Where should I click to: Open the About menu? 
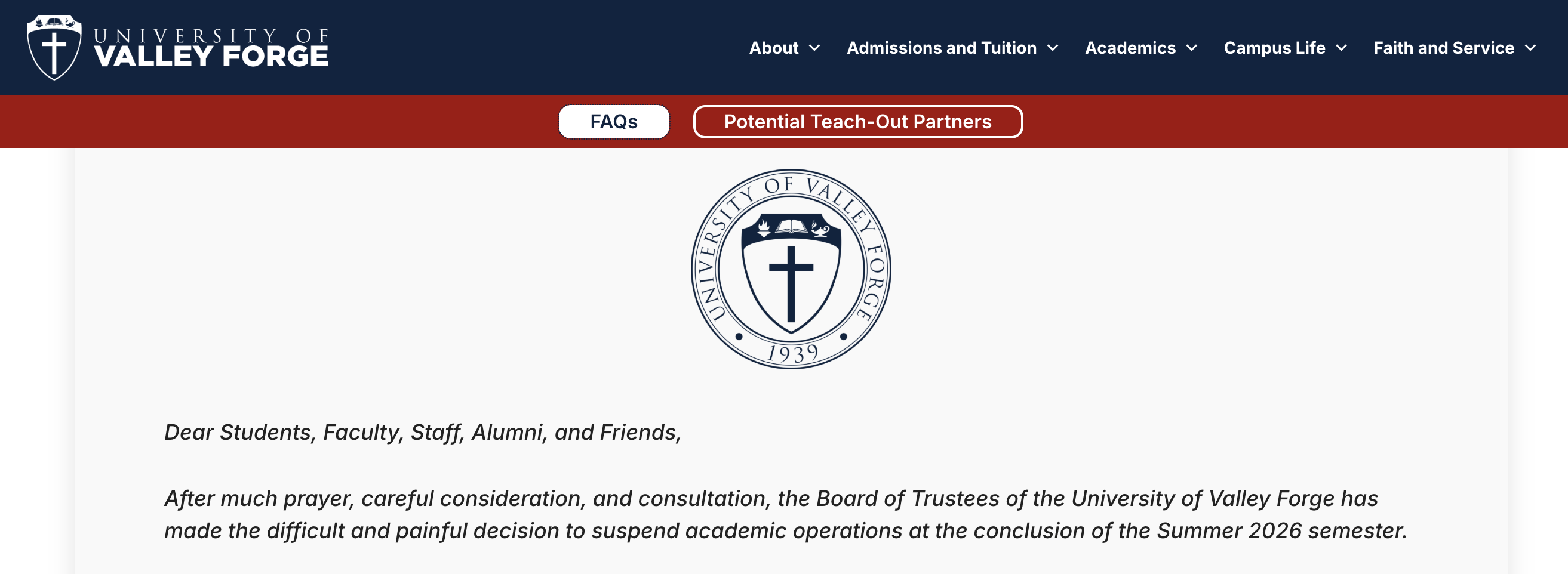(x=774, y=48)
